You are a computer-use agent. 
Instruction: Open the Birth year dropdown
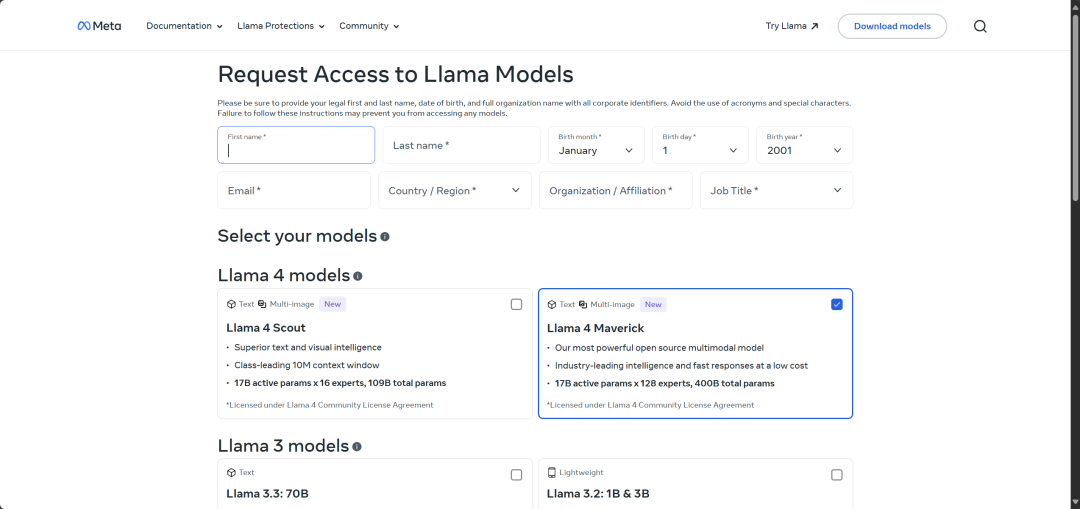click(804, 145)
